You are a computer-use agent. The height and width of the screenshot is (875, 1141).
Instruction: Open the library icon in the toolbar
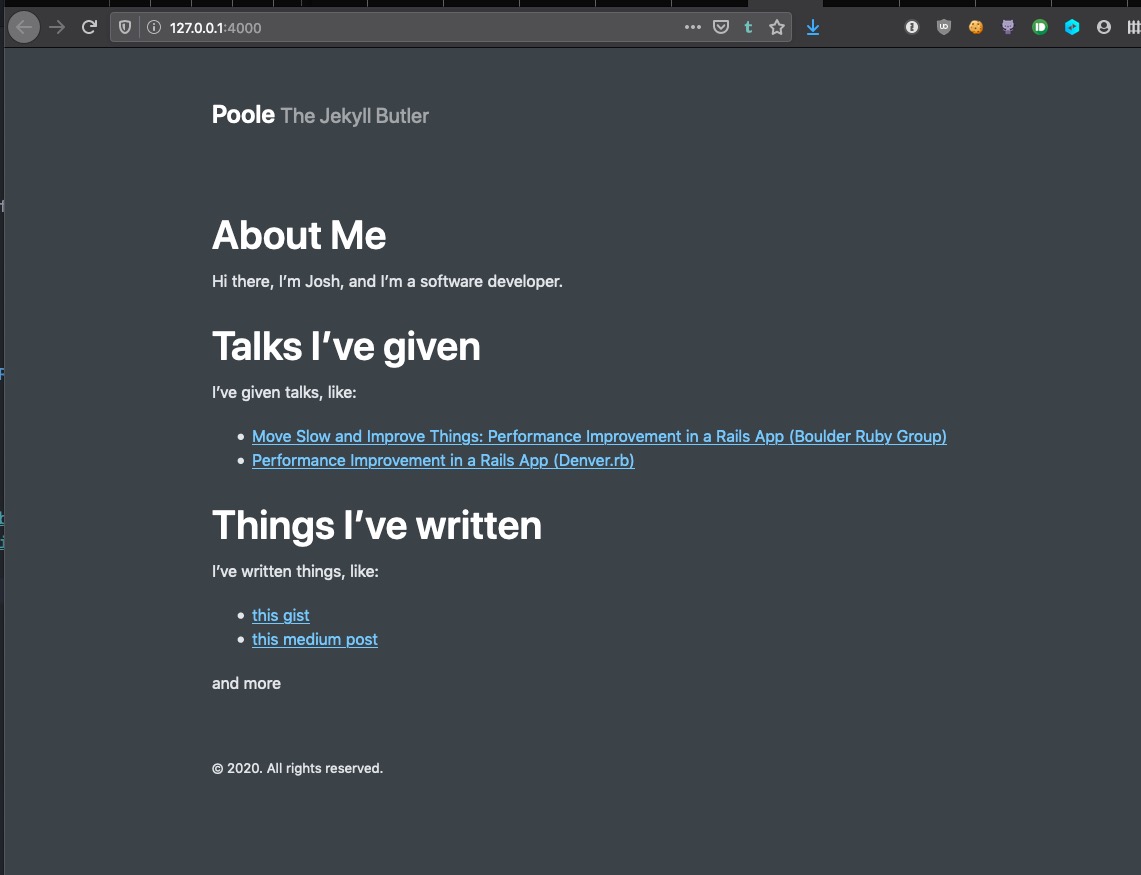pyautogui.click(x=1134, y=28)
